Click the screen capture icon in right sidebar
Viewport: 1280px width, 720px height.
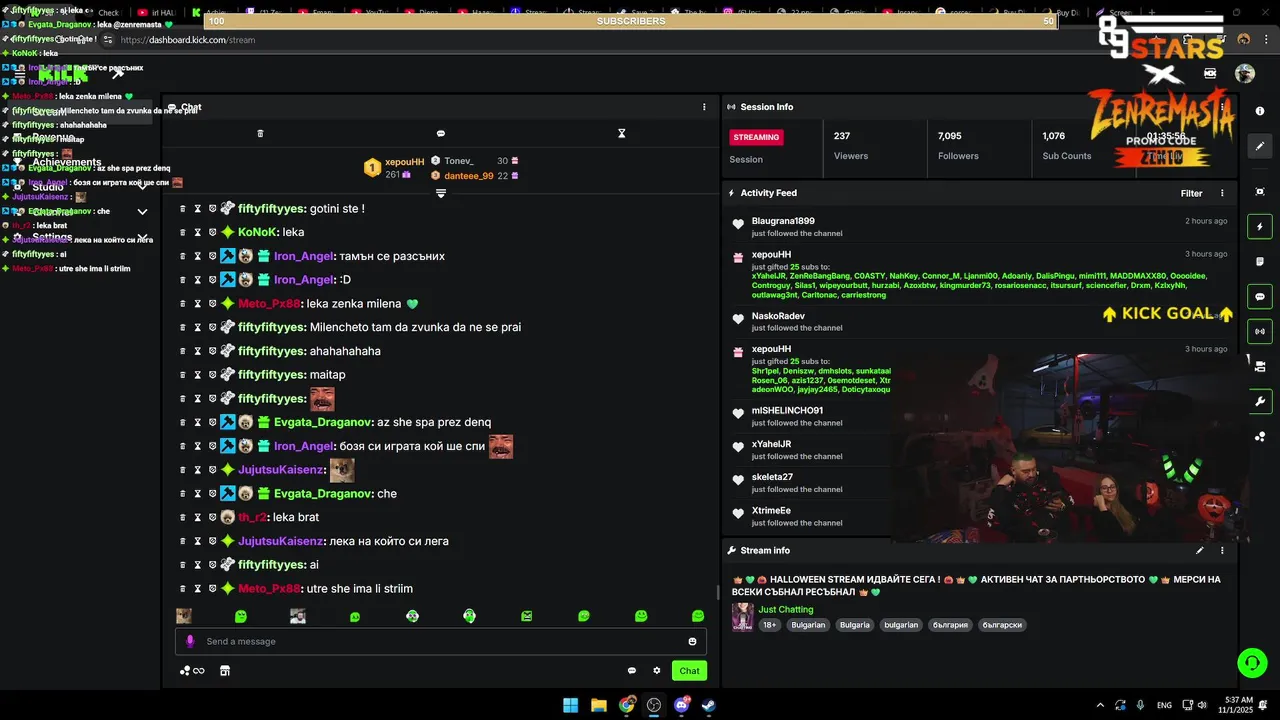point(1260,191)
